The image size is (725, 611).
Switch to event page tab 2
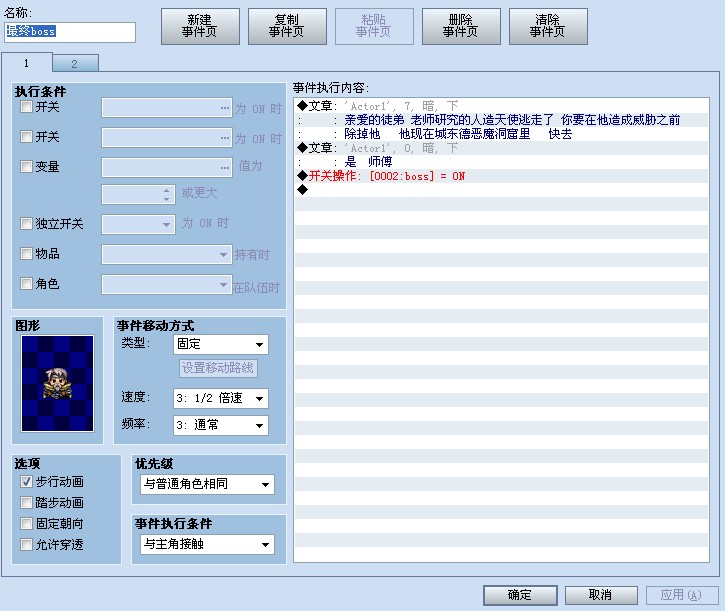[75, 63]
